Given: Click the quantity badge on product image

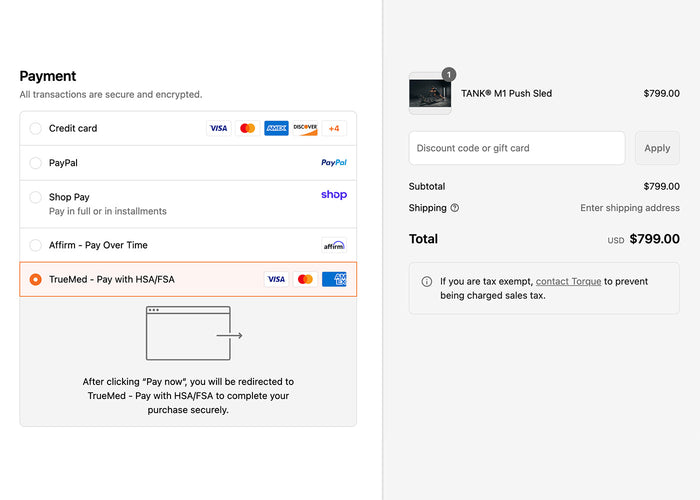Looking at the screenshot, I should (x=449, y=75).
